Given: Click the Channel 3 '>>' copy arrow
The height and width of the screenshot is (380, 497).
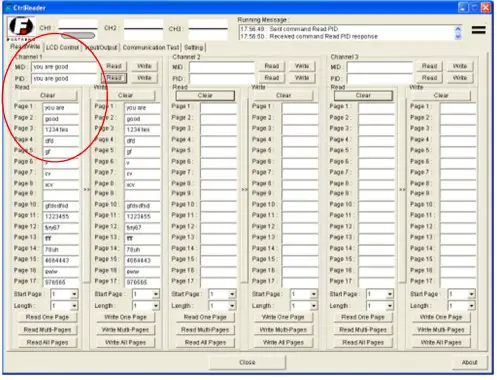Looking at the screenshot, I should tap(403, 189).
